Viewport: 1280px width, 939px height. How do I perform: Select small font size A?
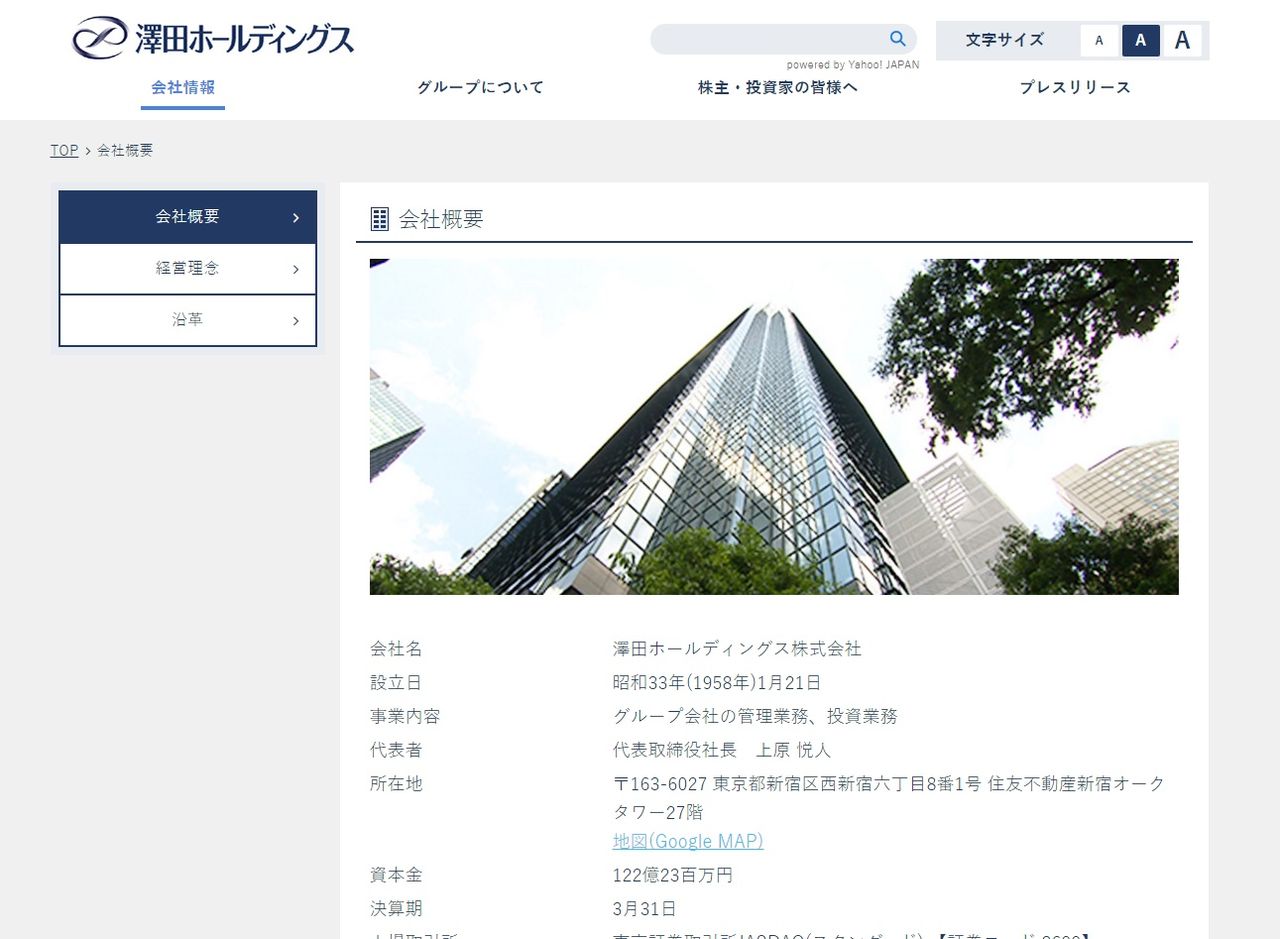coord(1099,41)
